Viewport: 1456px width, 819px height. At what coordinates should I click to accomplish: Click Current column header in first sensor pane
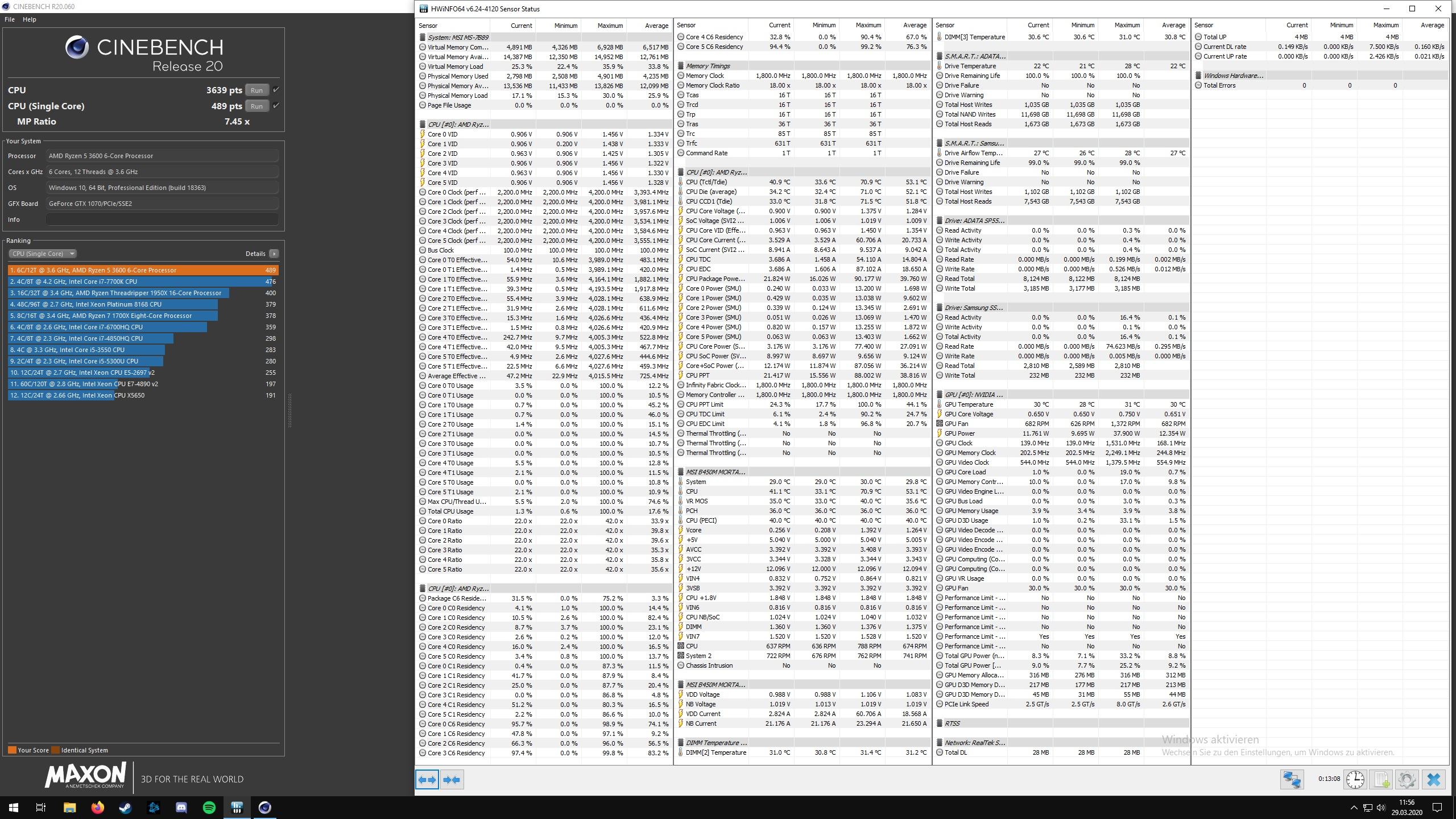(x=521, y=25)
